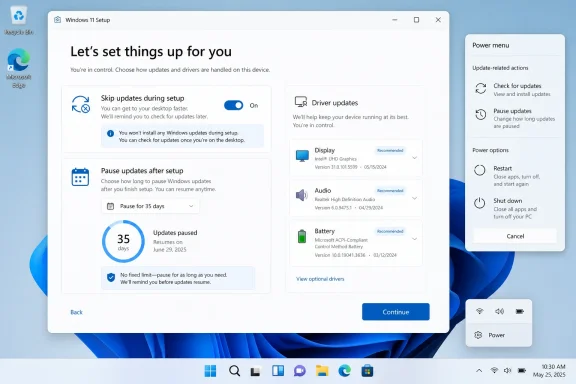Viewport: 576px width, 384px height.
Task: Click the skip updates sync icon
Action: coord(81,104)
